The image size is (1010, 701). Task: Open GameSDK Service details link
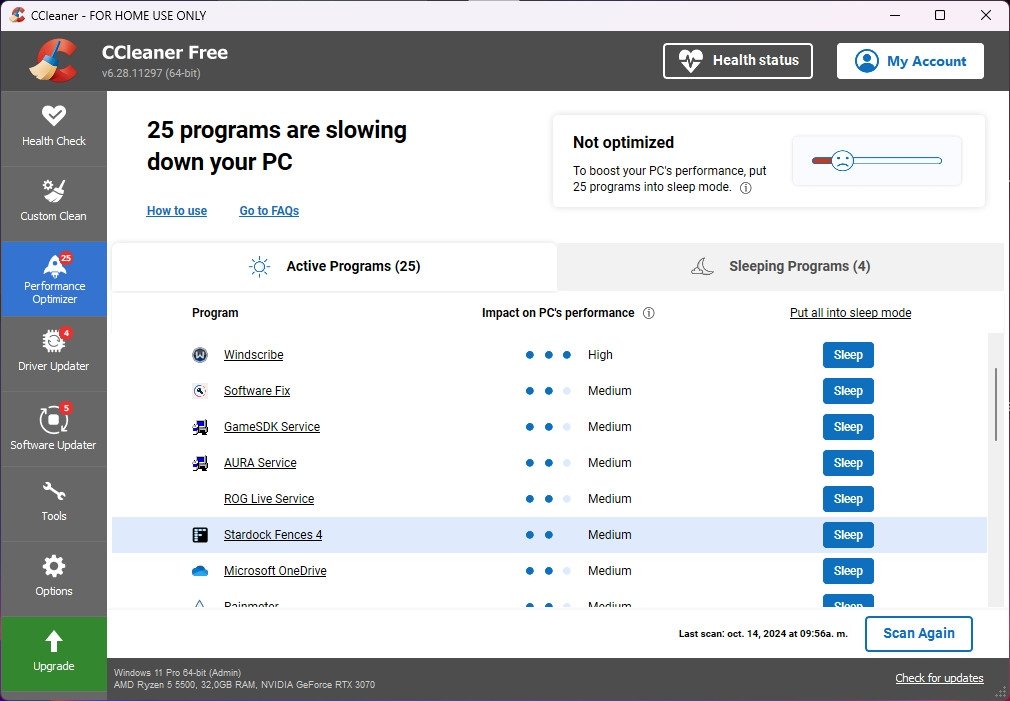point(272,427)
